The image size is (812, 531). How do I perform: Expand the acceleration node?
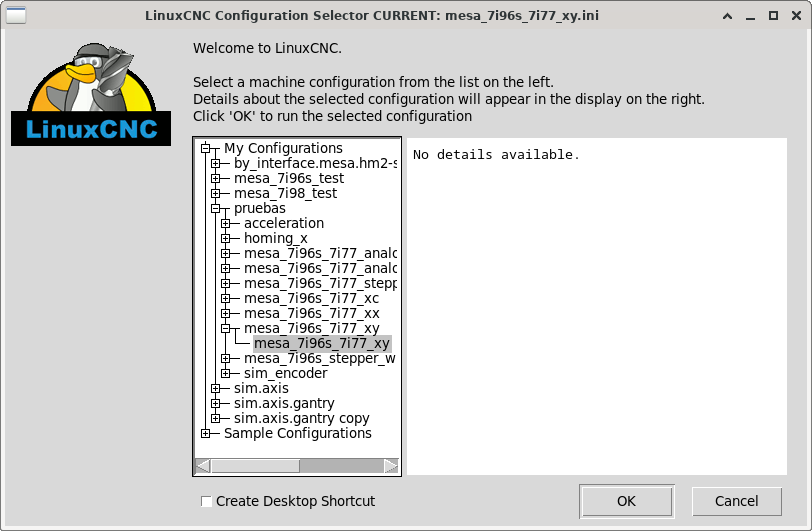click(225, 223)
